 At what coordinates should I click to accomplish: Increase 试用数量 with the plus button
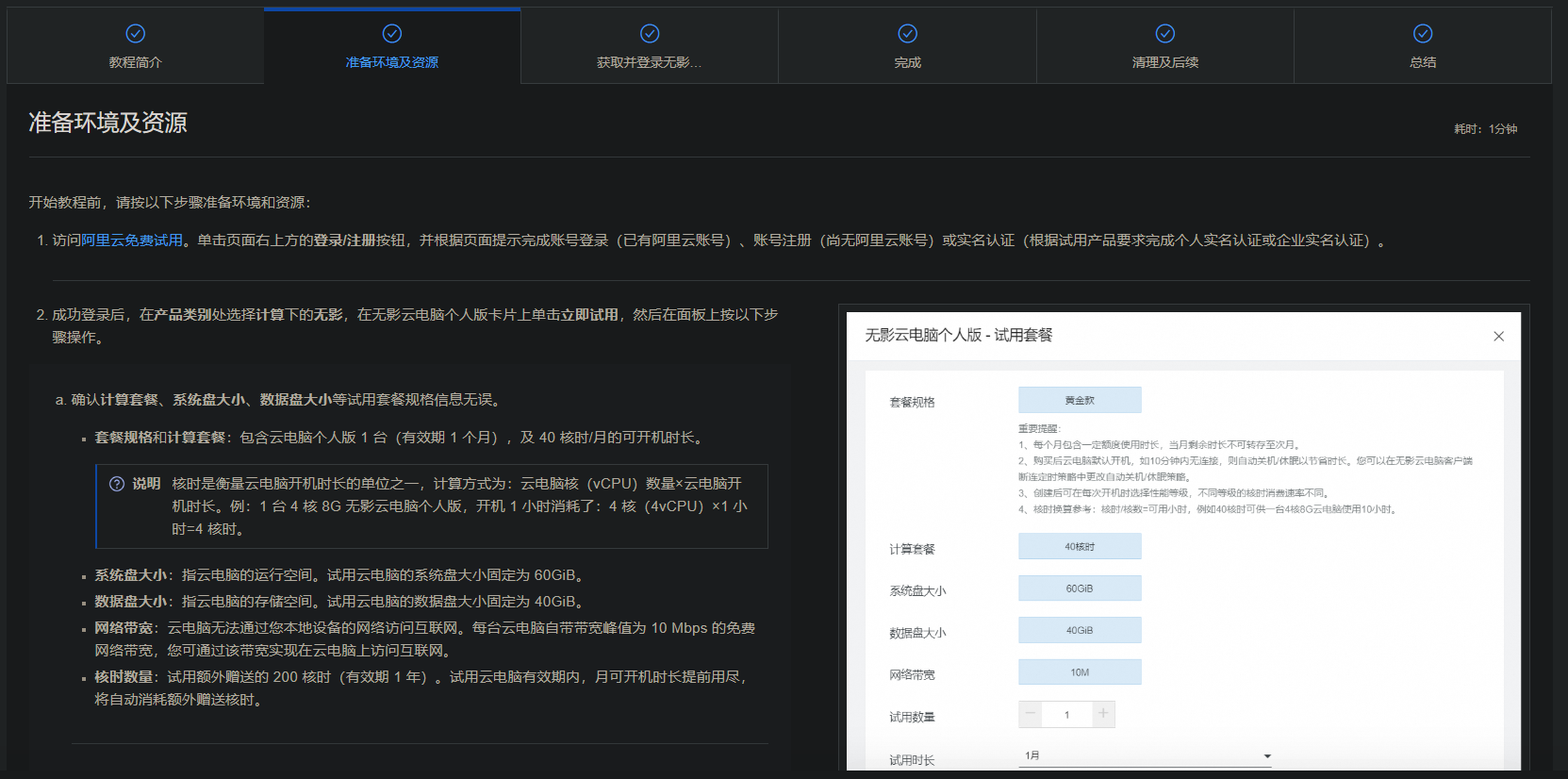pos(1103,714)
